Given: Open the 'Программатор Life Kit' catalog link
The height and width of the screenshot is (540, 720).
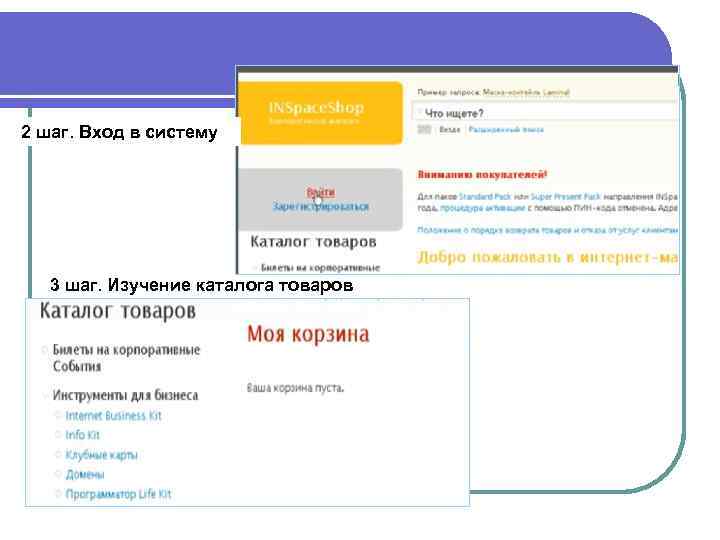Looking at the screenshot, I should click(118, 494).
